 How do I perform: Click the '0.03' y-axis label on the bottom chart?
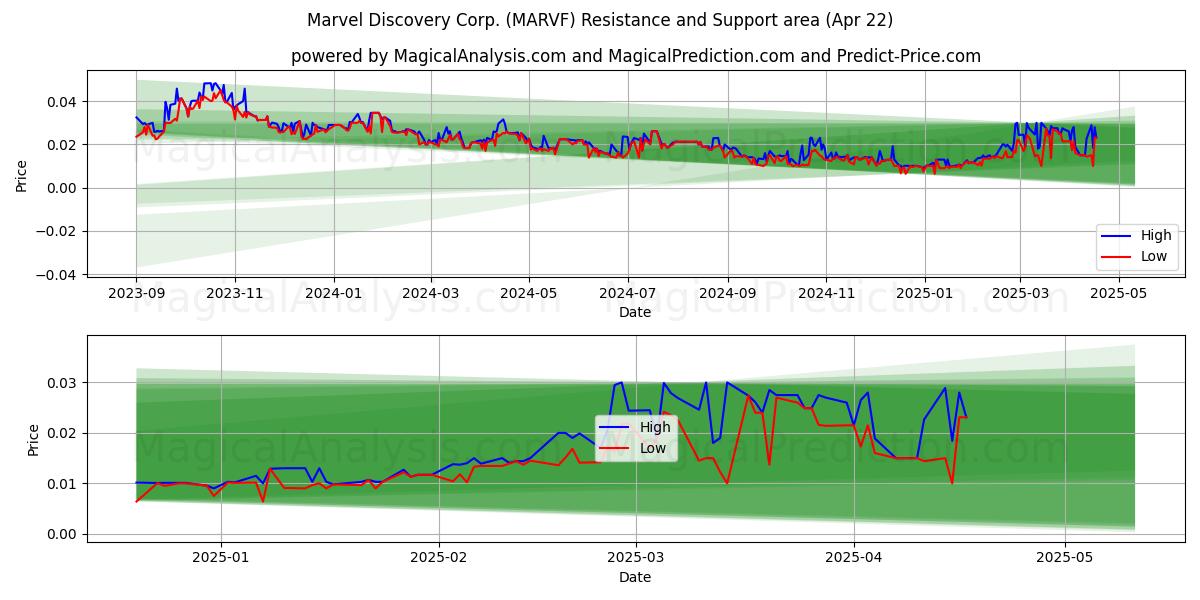65,383
